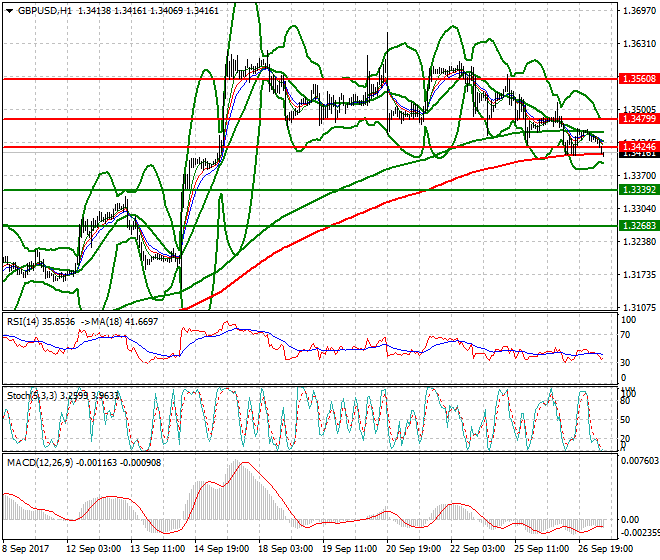Screen dimensions: 660x560
Task: Click the 20 Sep 19:00 time axis label
Action: point(413,549)
